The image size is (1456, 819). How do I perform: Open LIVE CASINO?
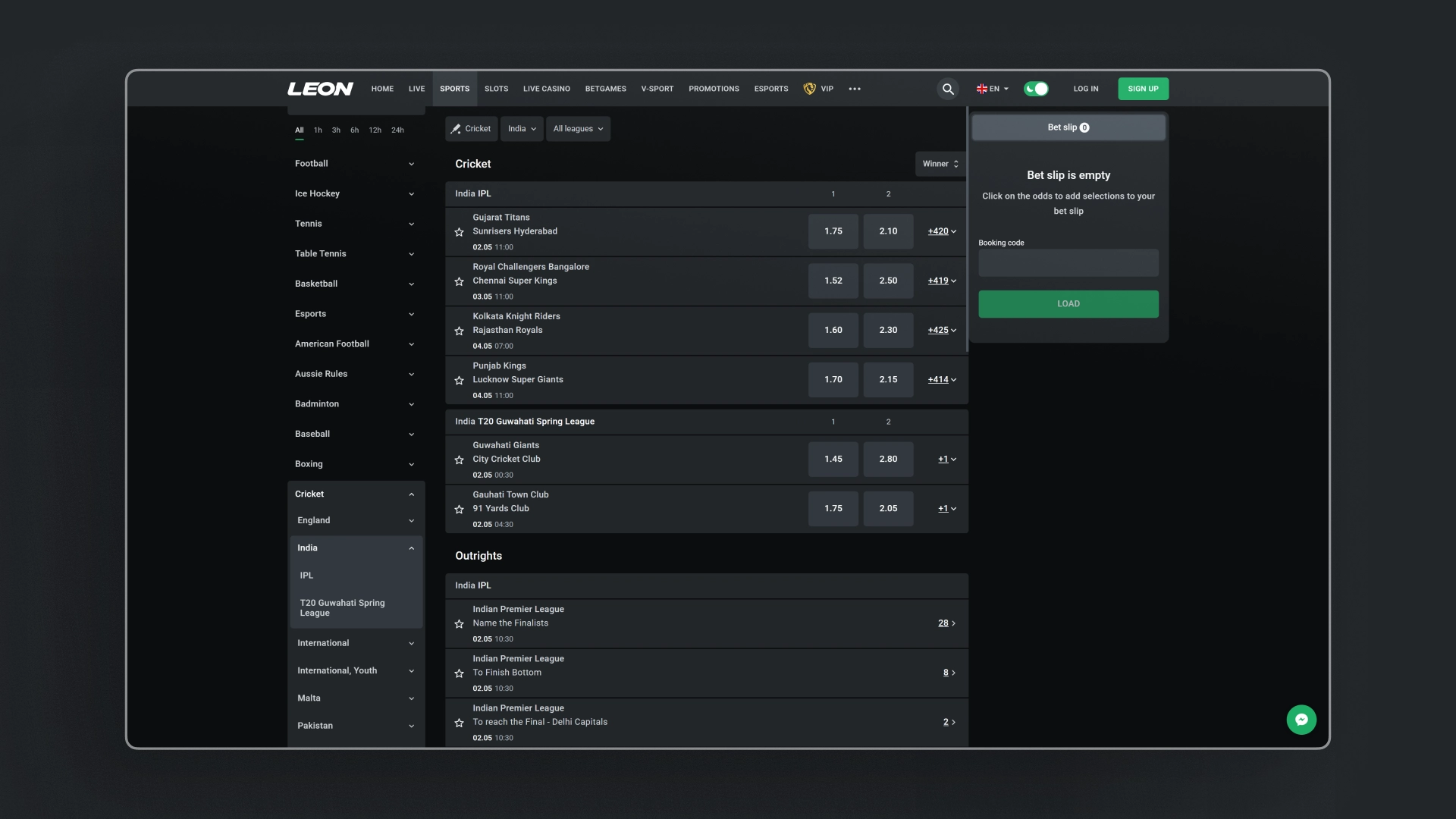tap(547, 89)
